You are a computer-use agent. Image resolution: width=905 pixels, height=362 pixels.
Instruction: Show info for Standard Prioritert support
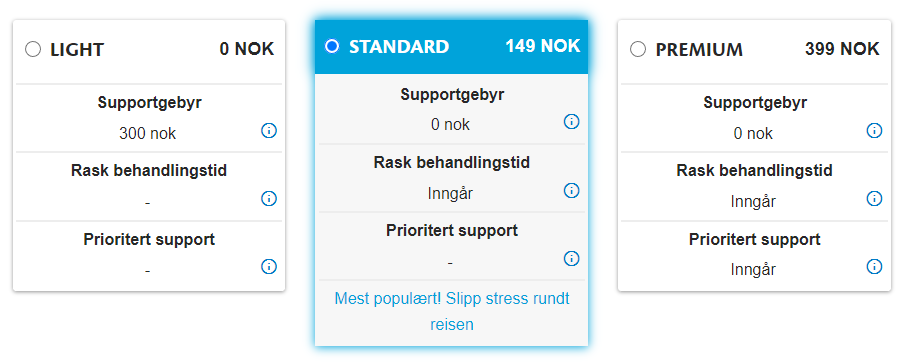tap(571, 258)
